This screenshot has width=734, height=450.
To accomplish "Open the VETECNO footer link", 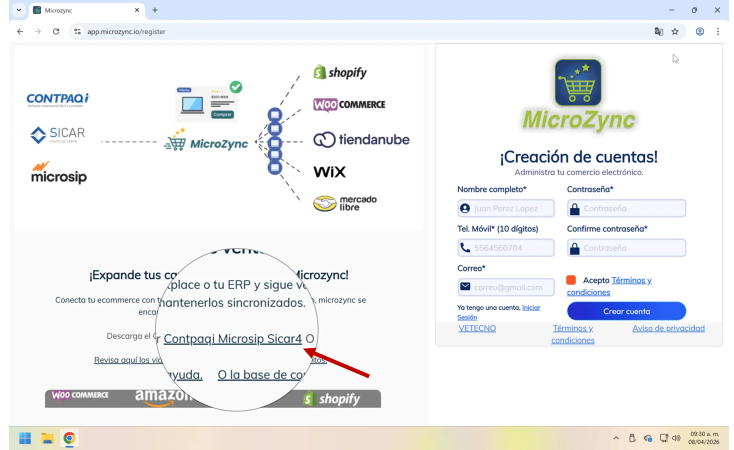I will pyautogui.click(x=477, y=328).
